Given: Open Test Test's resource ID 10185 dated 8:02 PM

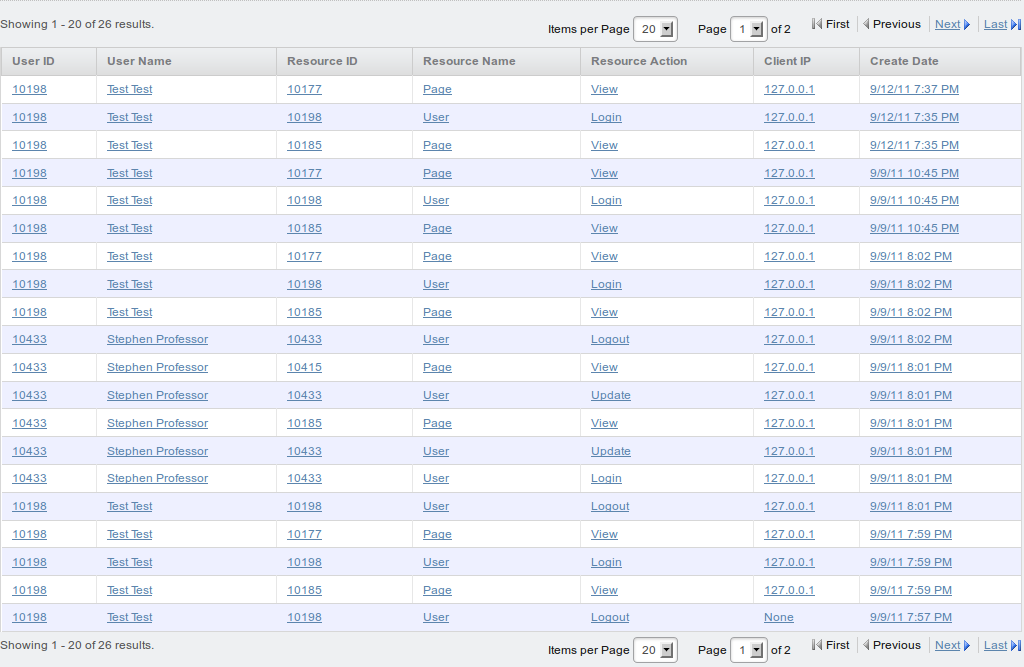Looking at the screenshot, I should [304, 313].
